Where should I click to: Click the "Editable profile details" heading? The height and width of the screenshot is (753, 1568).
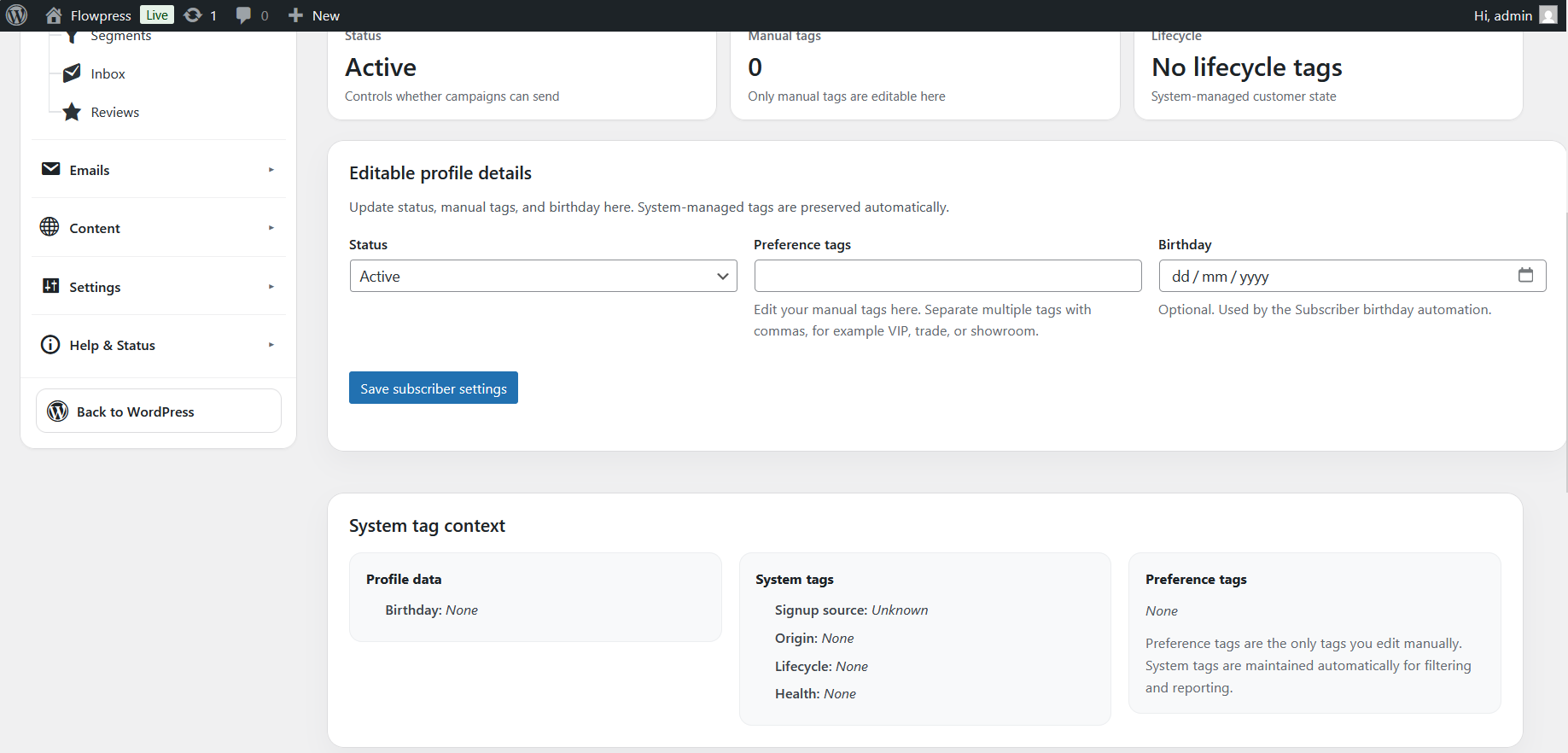point(440,173)
